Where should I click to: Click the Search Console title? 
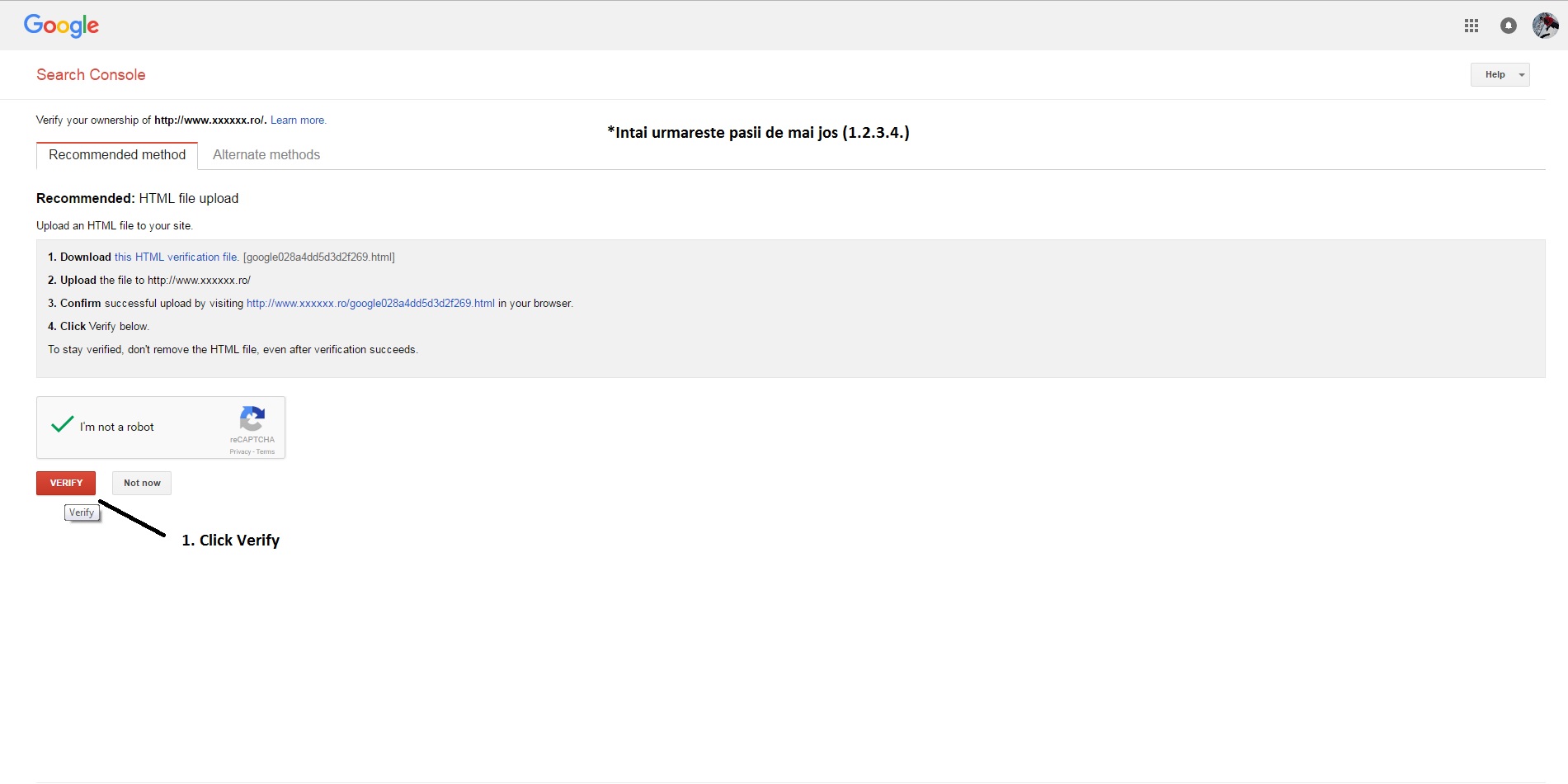[91, 75]
